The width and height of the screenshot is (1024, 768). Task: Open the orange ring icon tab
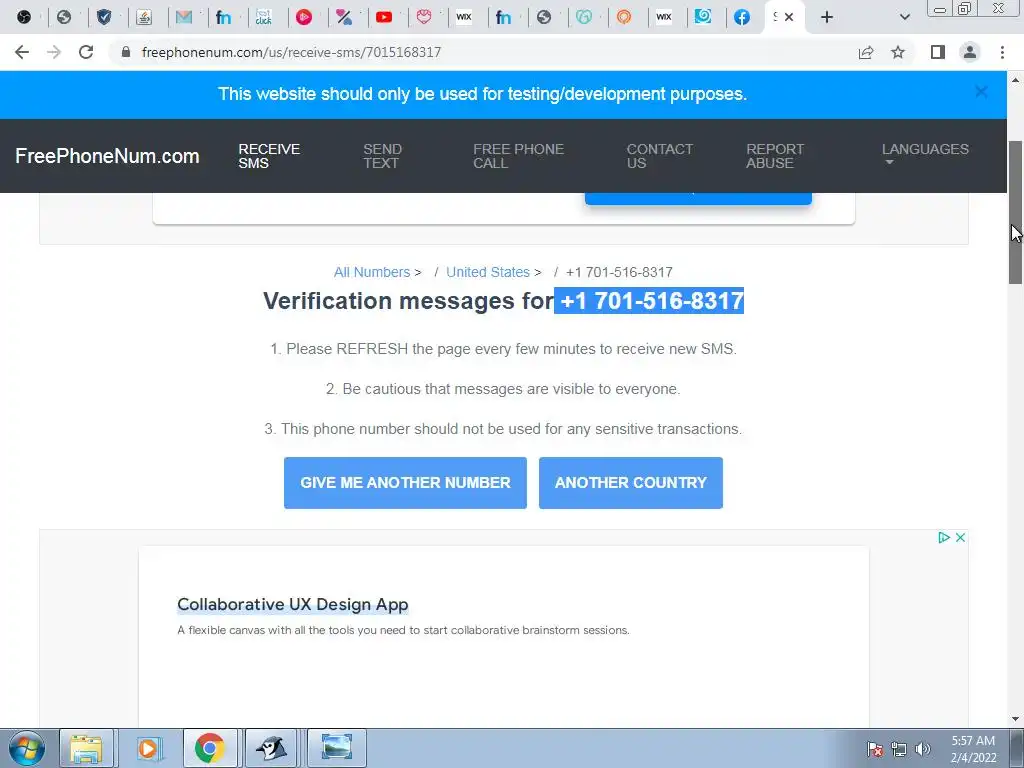[624, 17]
